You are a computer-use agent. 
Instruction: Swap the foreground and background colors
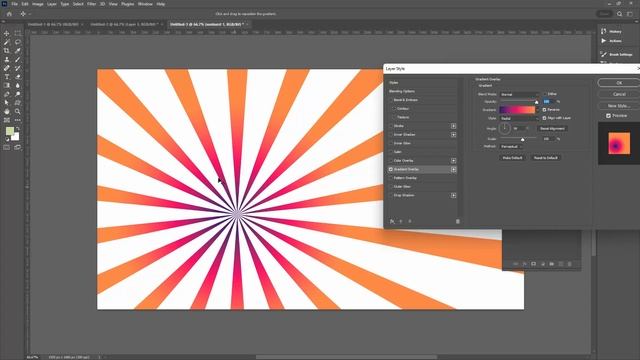[x=18, y=129]
